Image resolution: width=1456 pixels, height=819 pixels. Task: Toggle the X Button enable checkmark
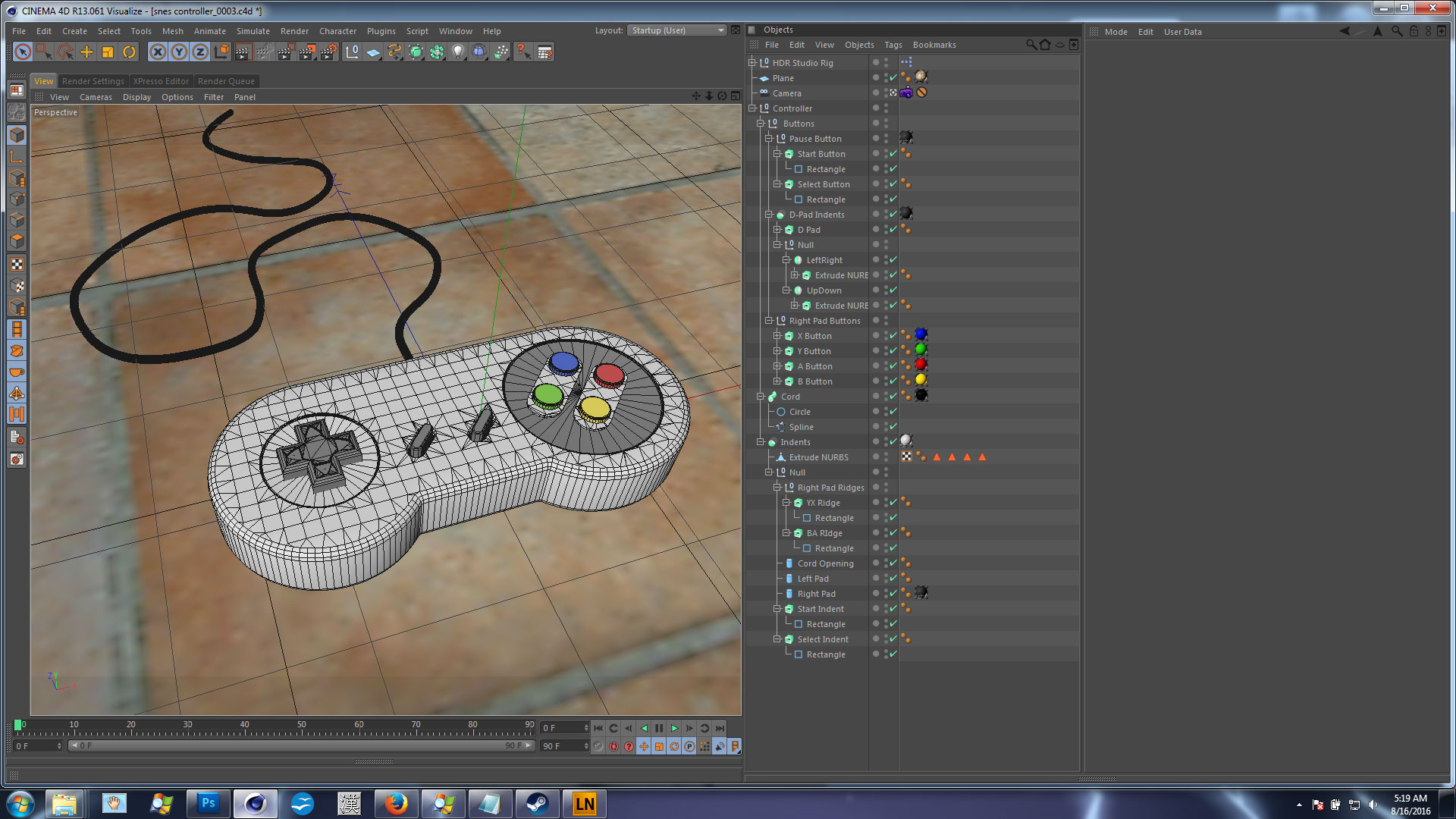(893, 336)
